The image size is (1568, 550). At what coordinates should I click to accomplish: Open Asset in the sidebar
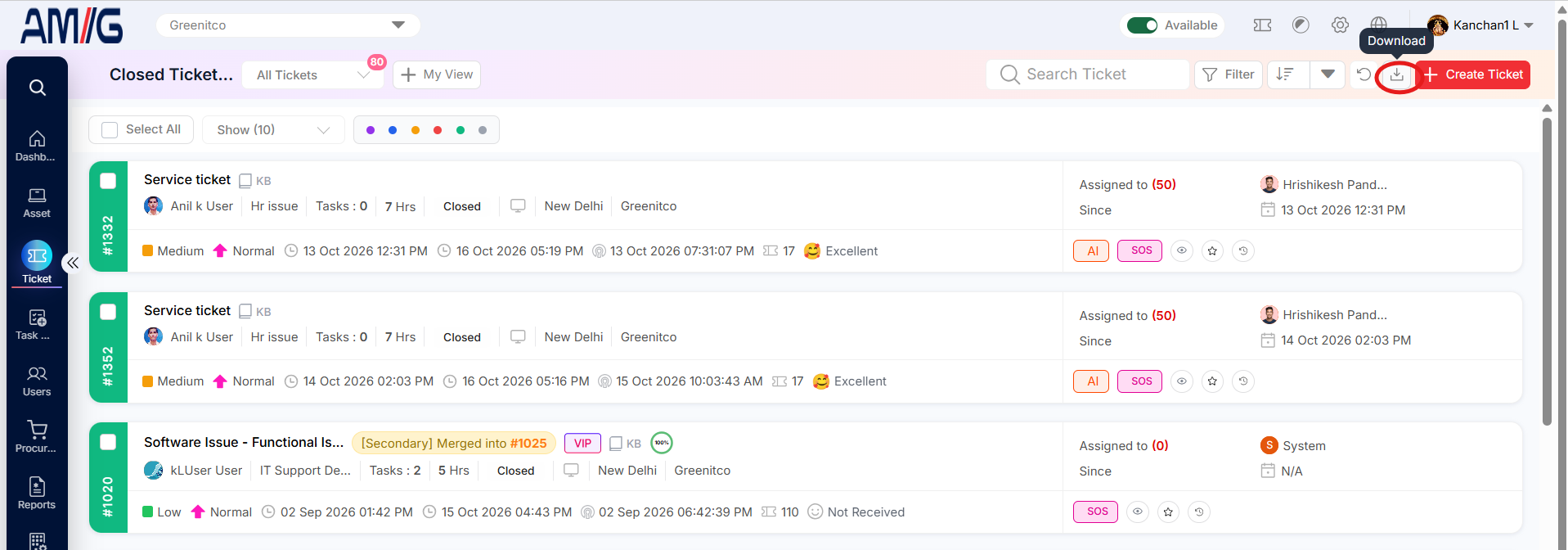(37, 203)
